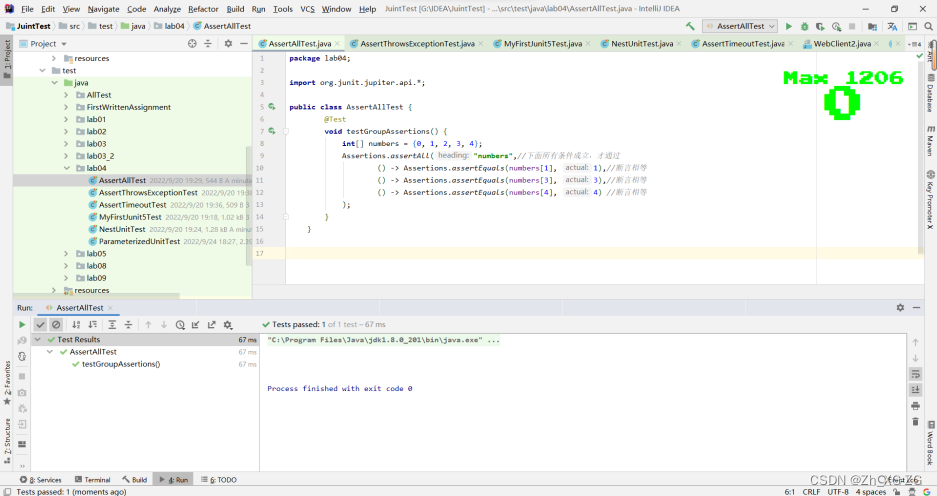Rerun tests with green play icon in Run panel
The width and height of the screenshot is (937, 496).
pos(22,324)
